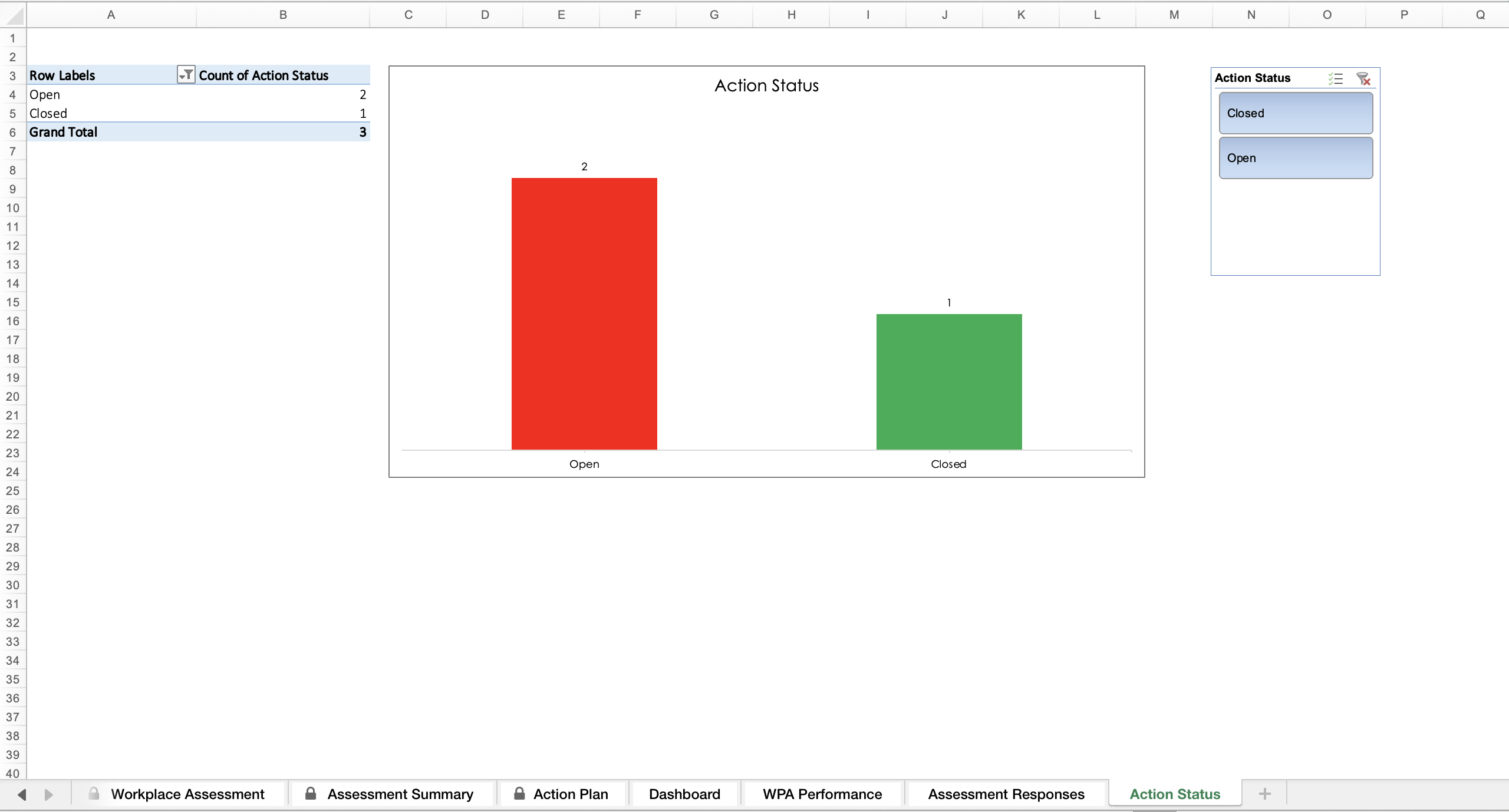
Task: Click the Closed category axis label
Action: (x=948, y=464)
